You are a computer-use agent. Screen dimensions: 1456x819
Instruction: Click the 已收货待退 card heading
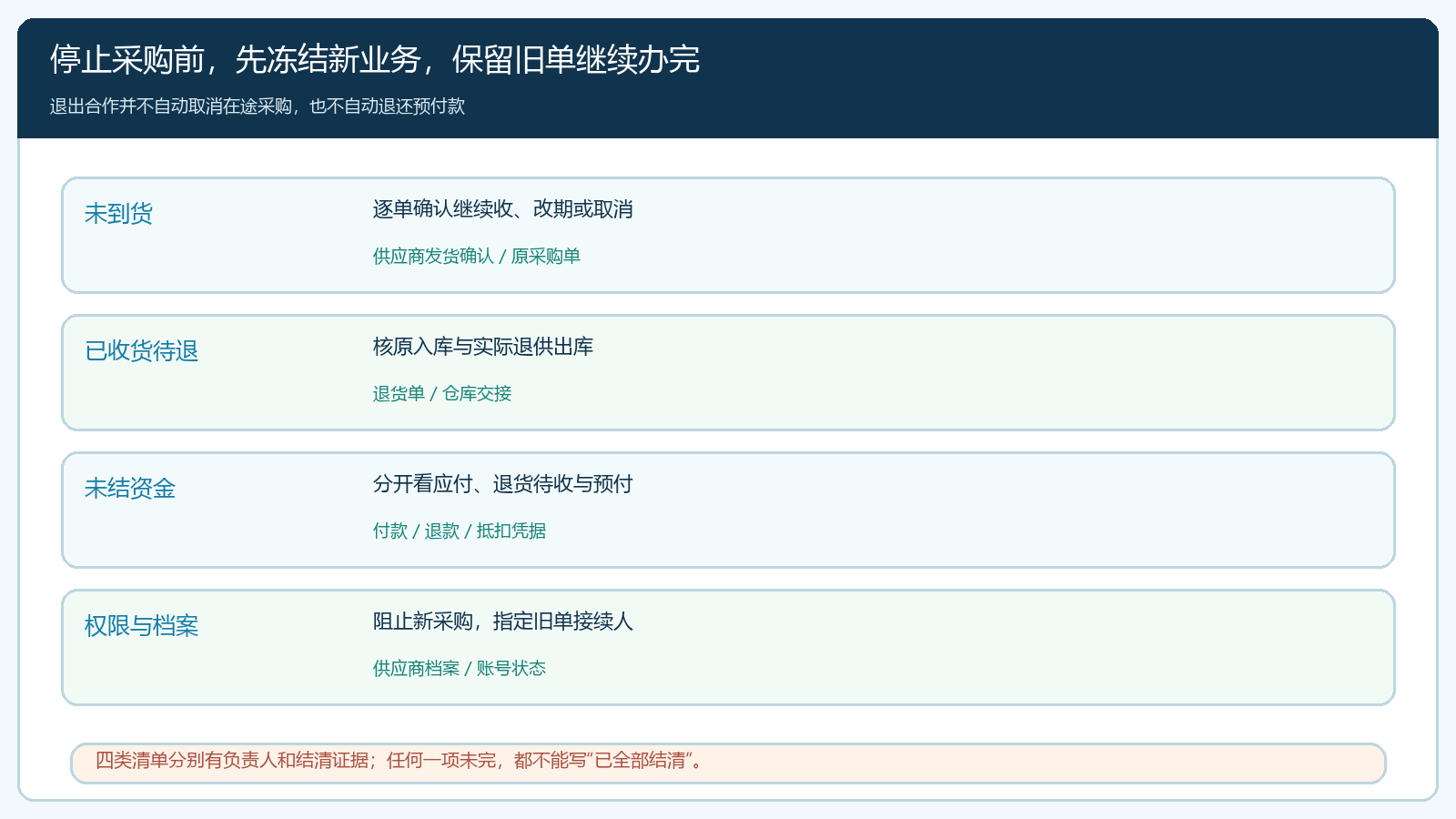coord(141,351)
